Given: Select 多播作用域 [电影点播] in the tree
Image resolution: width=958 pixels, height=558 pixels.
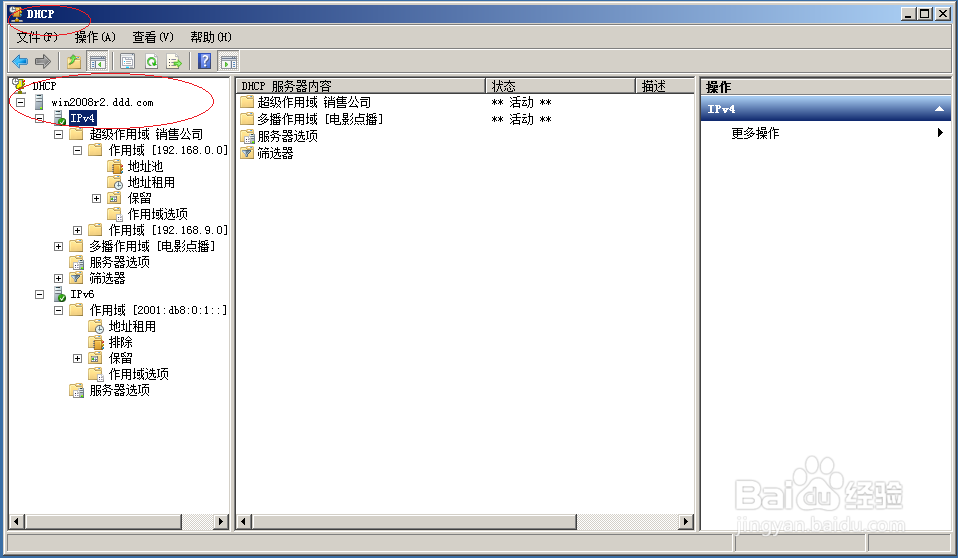Looking at the screenshot, I should [x=152, y=246].
